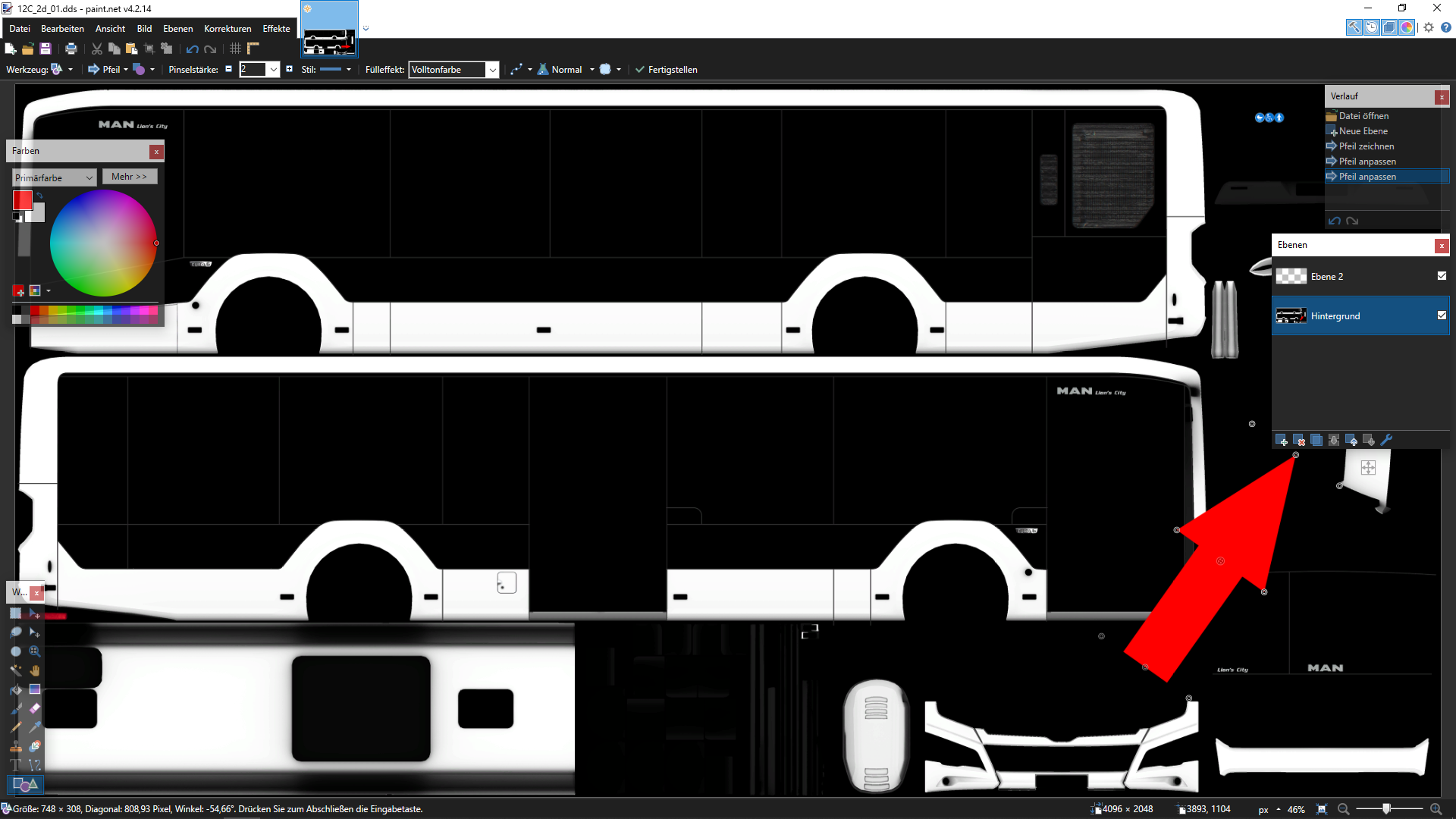Click the Mehr >> button
Image resolution: width=1456 pixels, height=819 pixels.
(130, 177)
